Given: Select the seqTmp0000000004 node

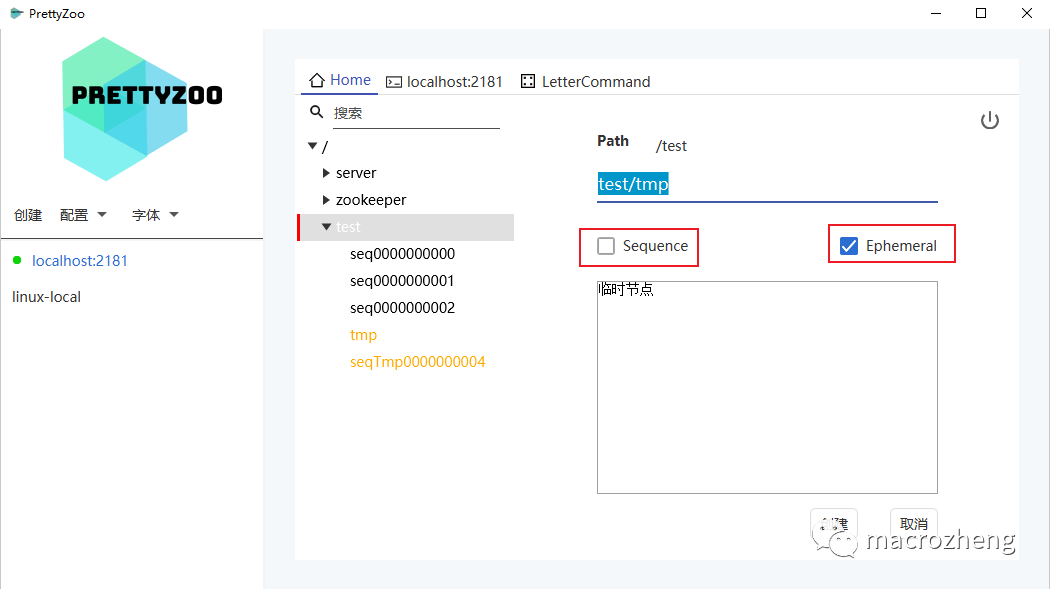Looking at the screenshot, I should pos(417,362).
